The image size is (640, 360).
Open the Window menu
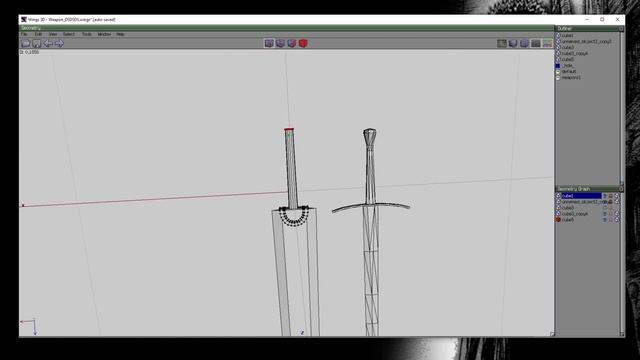(104, 34)
